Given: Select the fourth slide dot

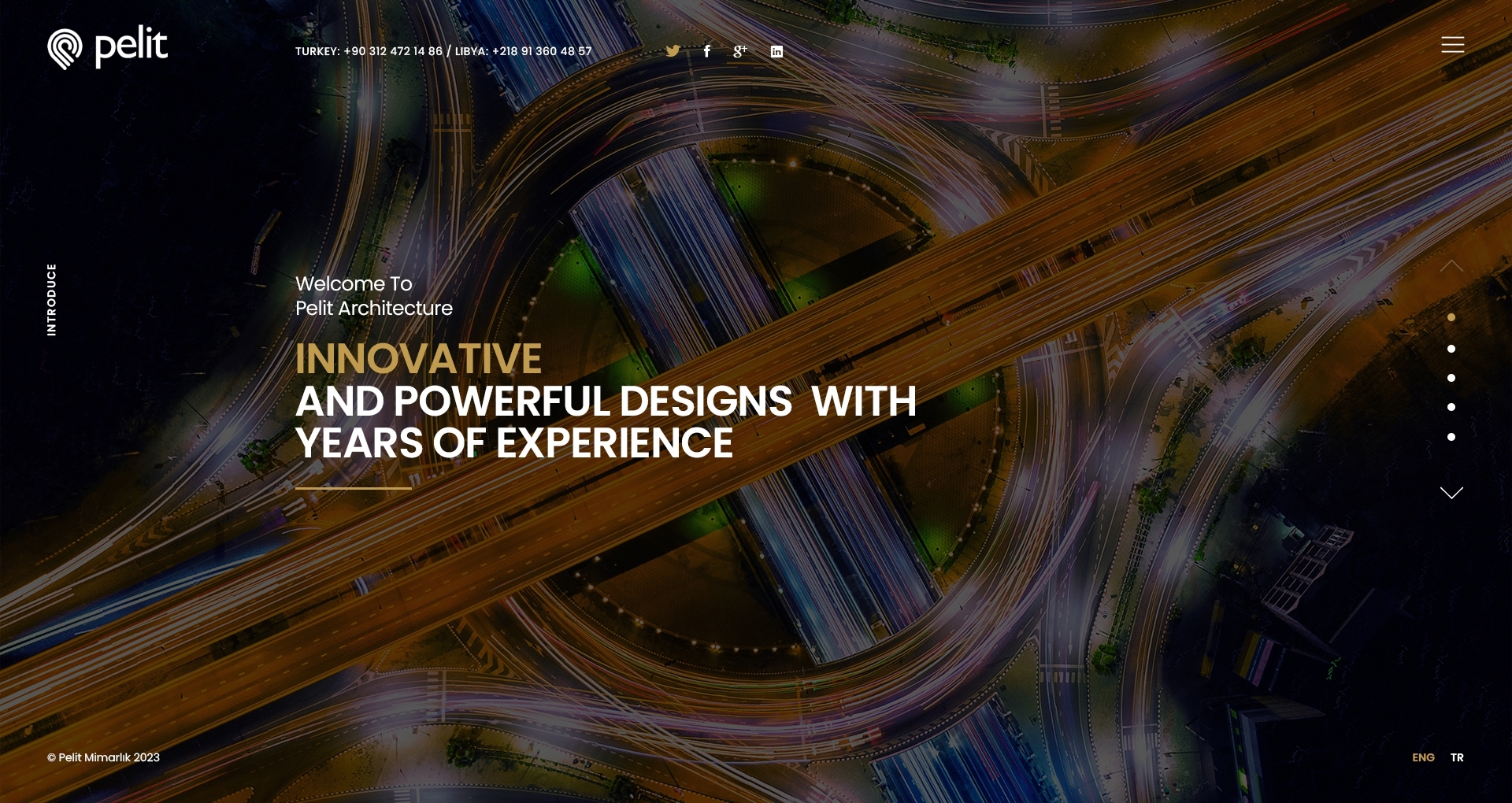Looking at the screenshot, I should pyautogui.click(x=1451, y=407).
